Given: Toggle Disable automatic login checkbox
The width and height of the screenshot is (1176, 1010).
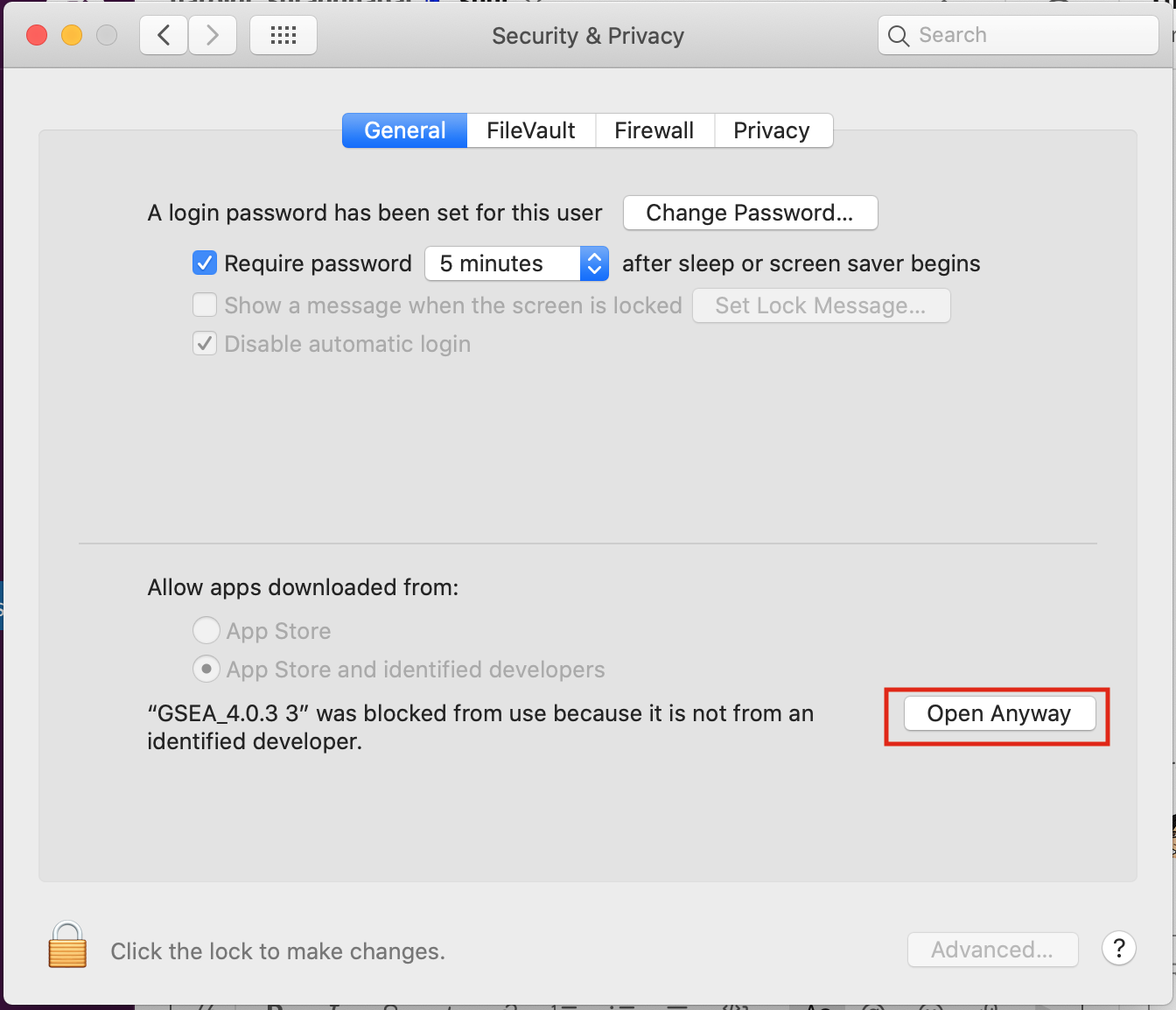Looking at the screenshot, I should [205, 344].
